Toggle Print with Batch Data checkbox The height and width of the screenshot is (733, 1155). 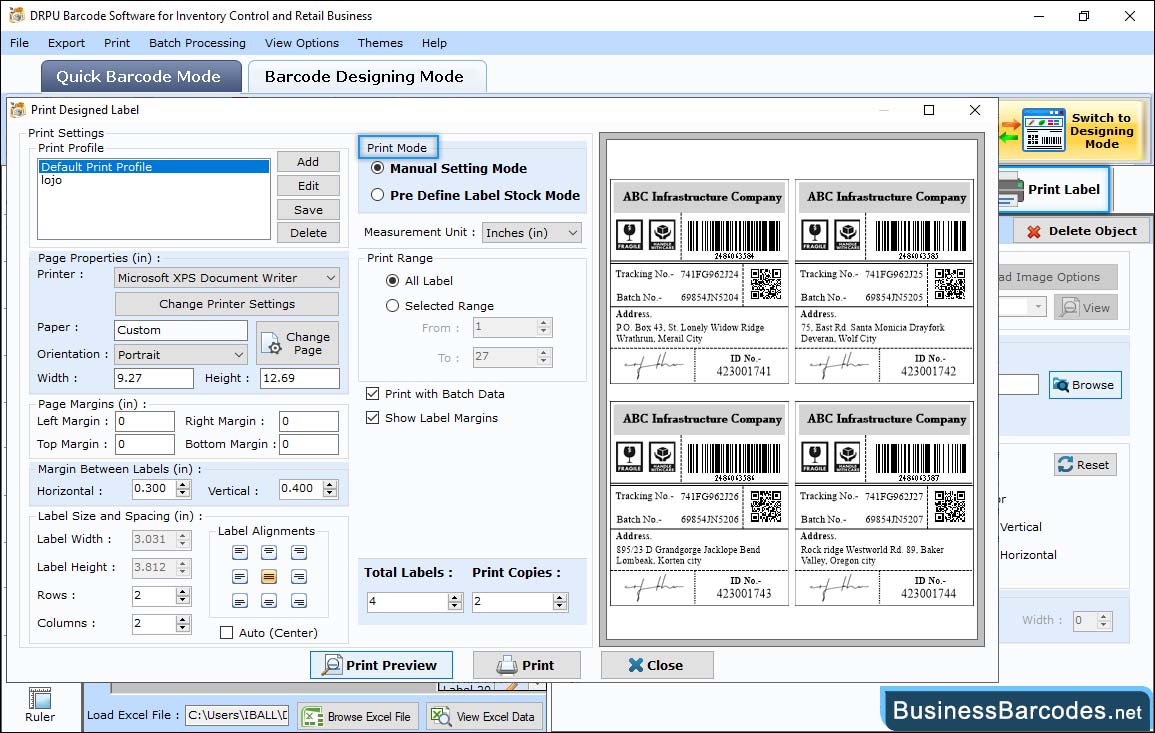point(373,393)
